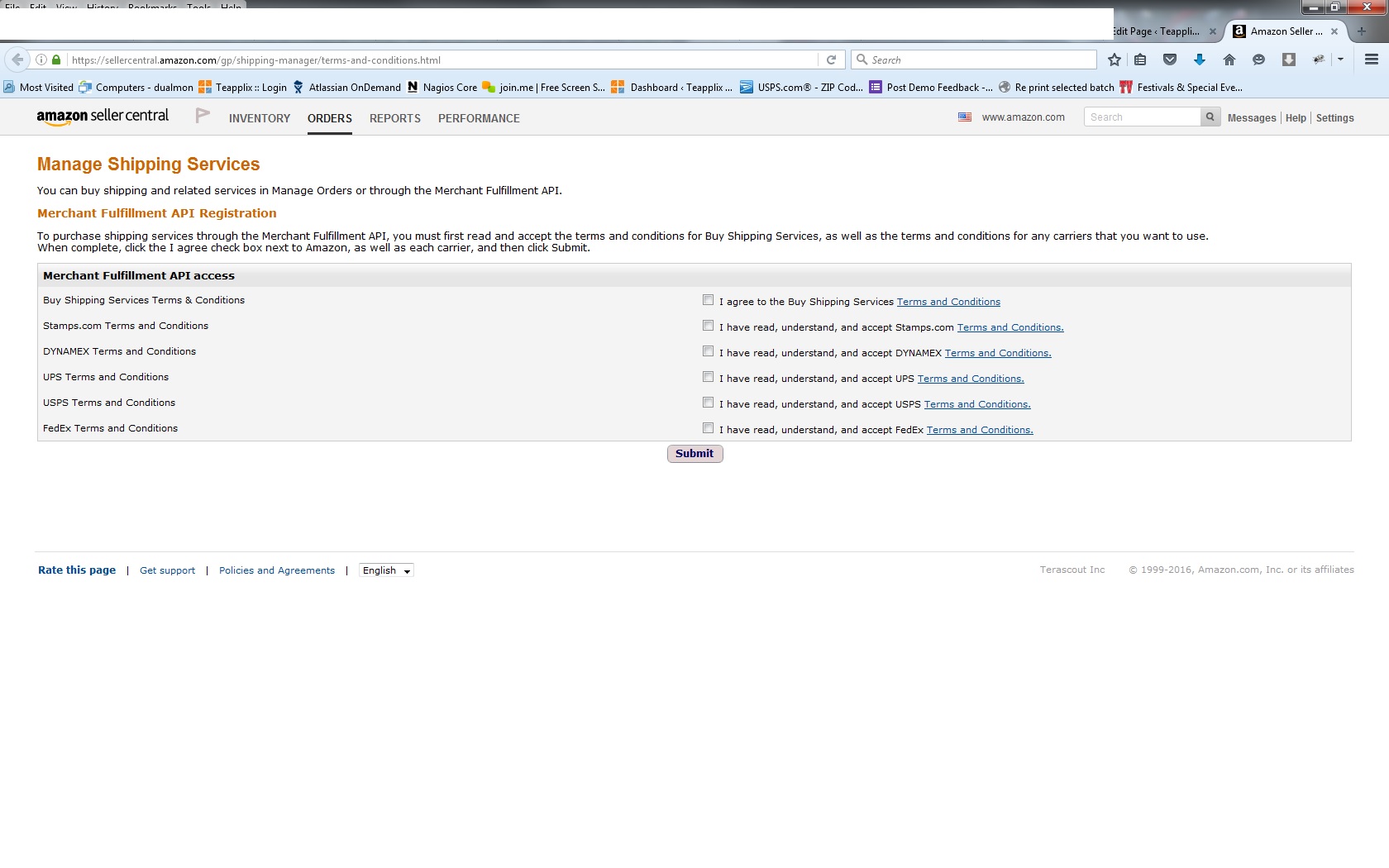The width and height of the screenshot is (1389, 868).
Task: Open the PERFORMANCE menu
Action: pos(479,118)
